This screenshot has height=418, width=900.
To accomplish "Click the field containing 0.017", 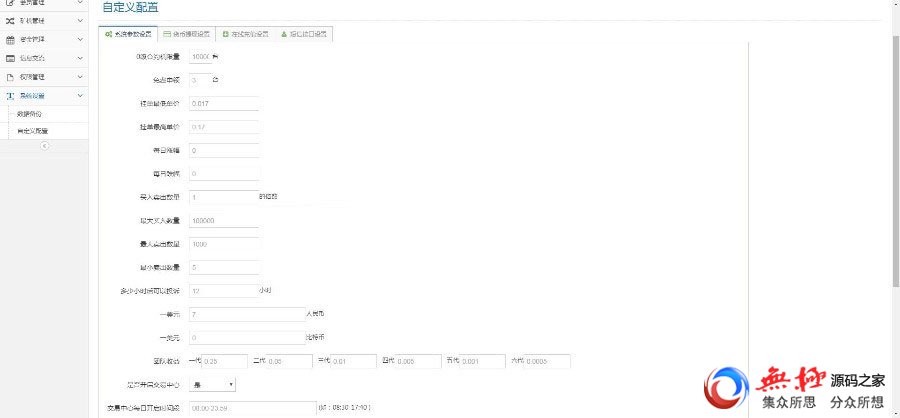I will tap(222, 103).
